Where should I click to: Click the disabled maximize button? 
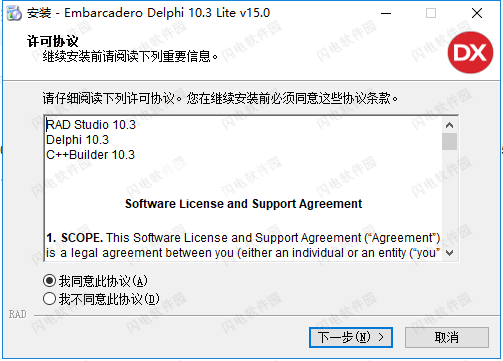[431, 13]
